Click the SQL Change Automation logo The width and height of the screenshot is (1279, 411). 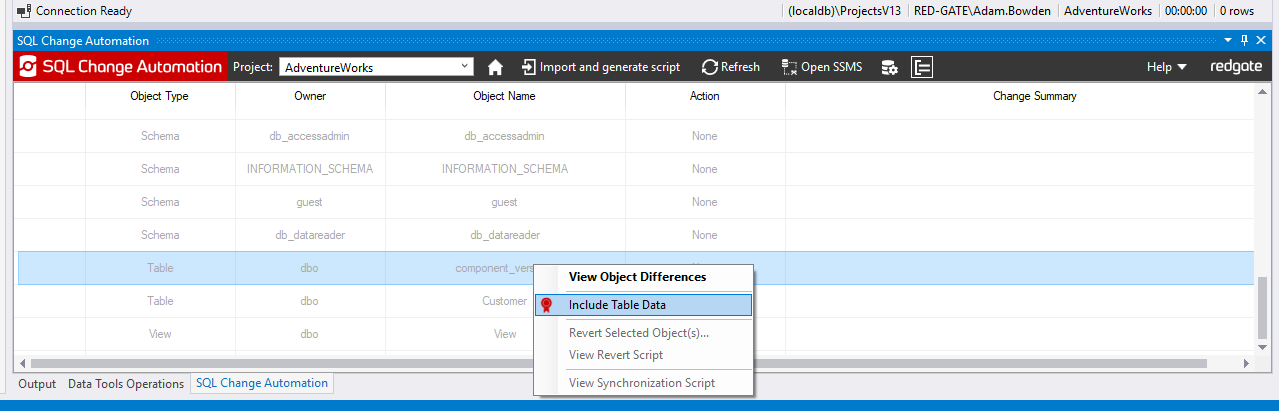[120, 67]
